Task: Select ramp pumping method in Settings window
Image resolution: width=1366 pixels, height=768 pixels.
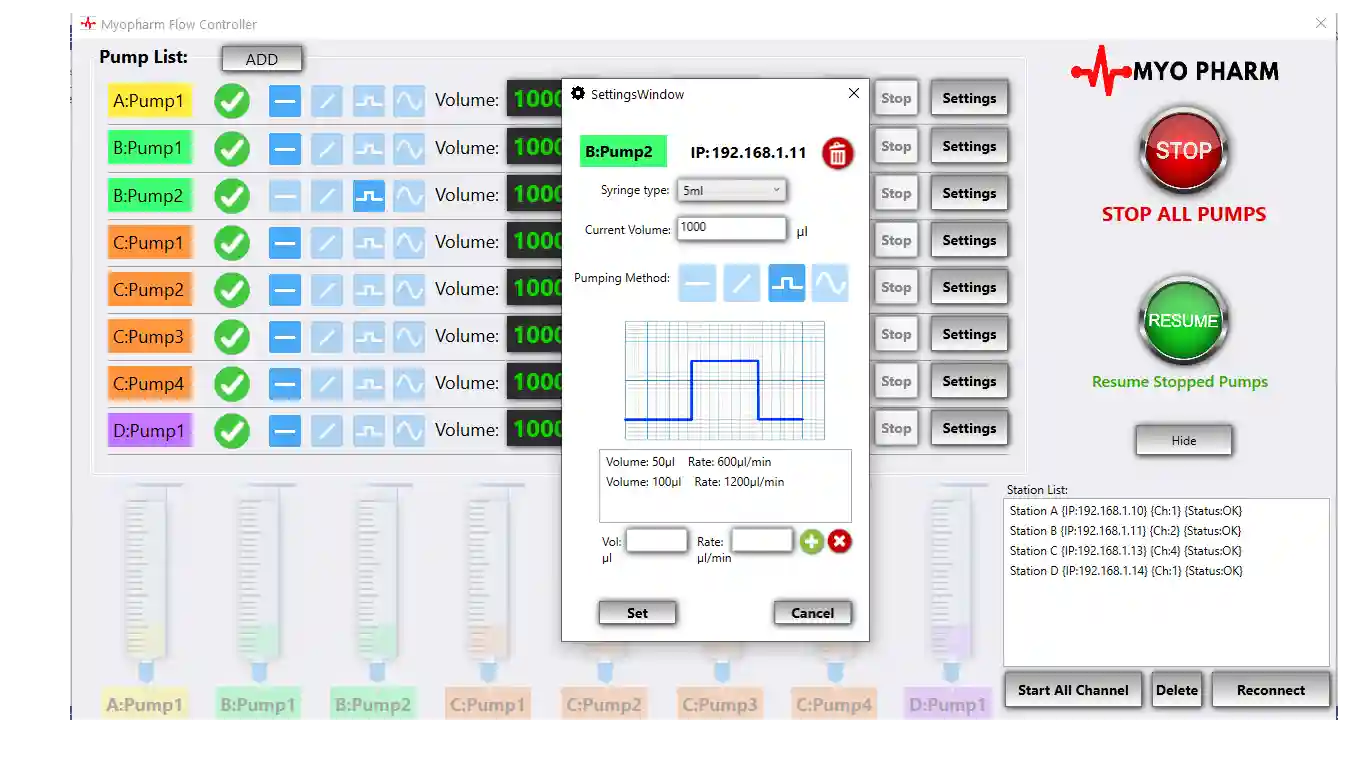Action: tap(742, 283)
